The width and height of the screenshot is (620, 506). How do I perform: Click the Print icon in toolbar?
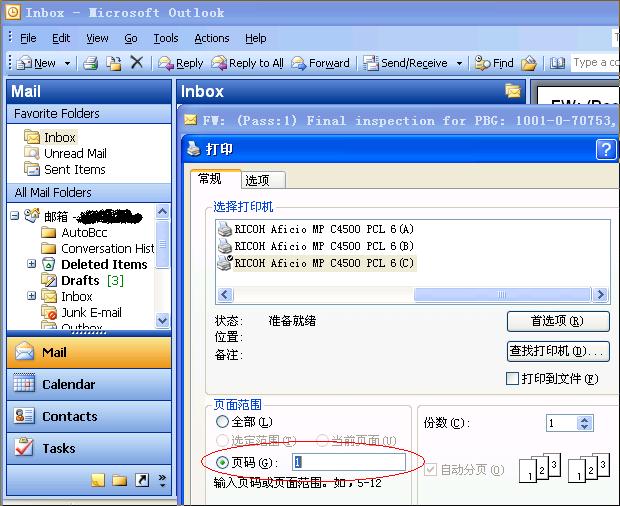point(91,63)
